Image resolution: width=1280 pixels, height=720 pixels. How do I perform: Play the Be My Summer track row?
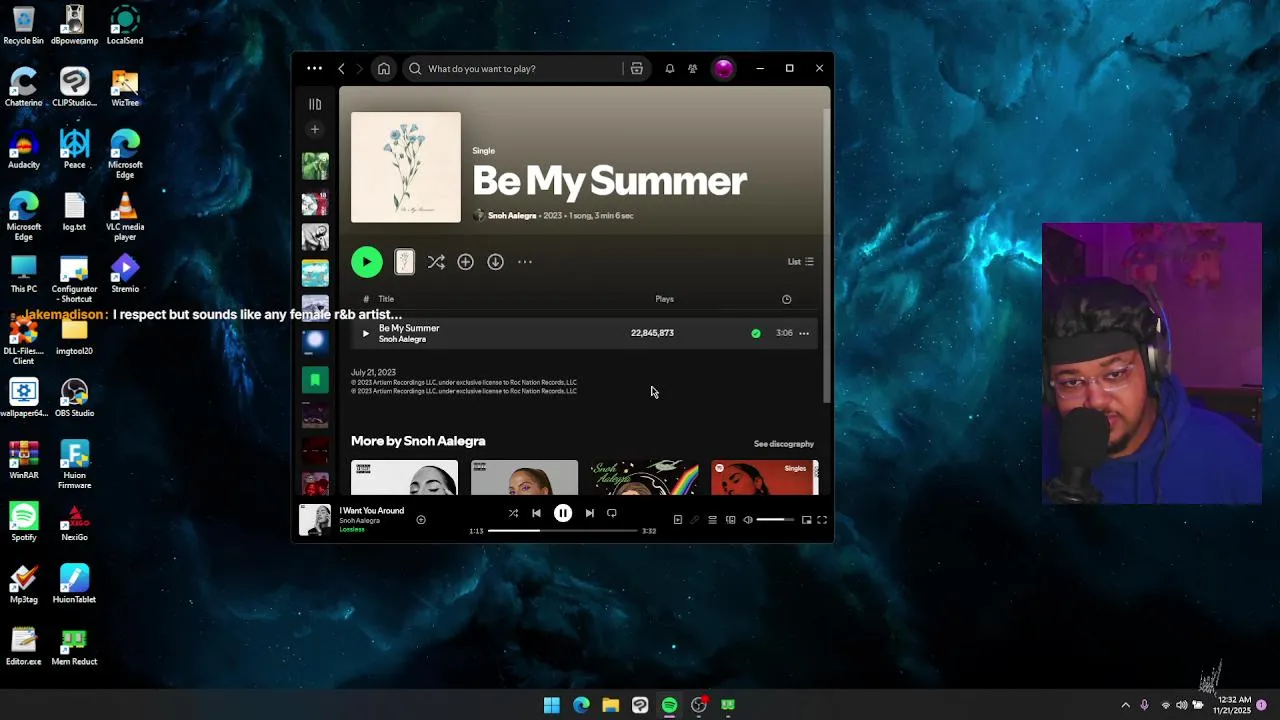click(x=365, y=333)
